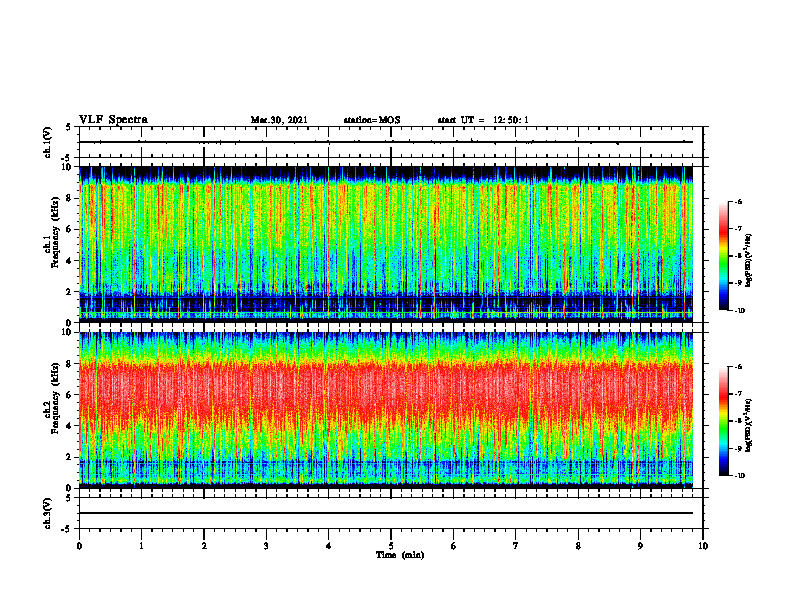Viewport: 792px width, 612px height.
Task: Click the ch.1 color bar axis title
Action: (x=749, y=261)
